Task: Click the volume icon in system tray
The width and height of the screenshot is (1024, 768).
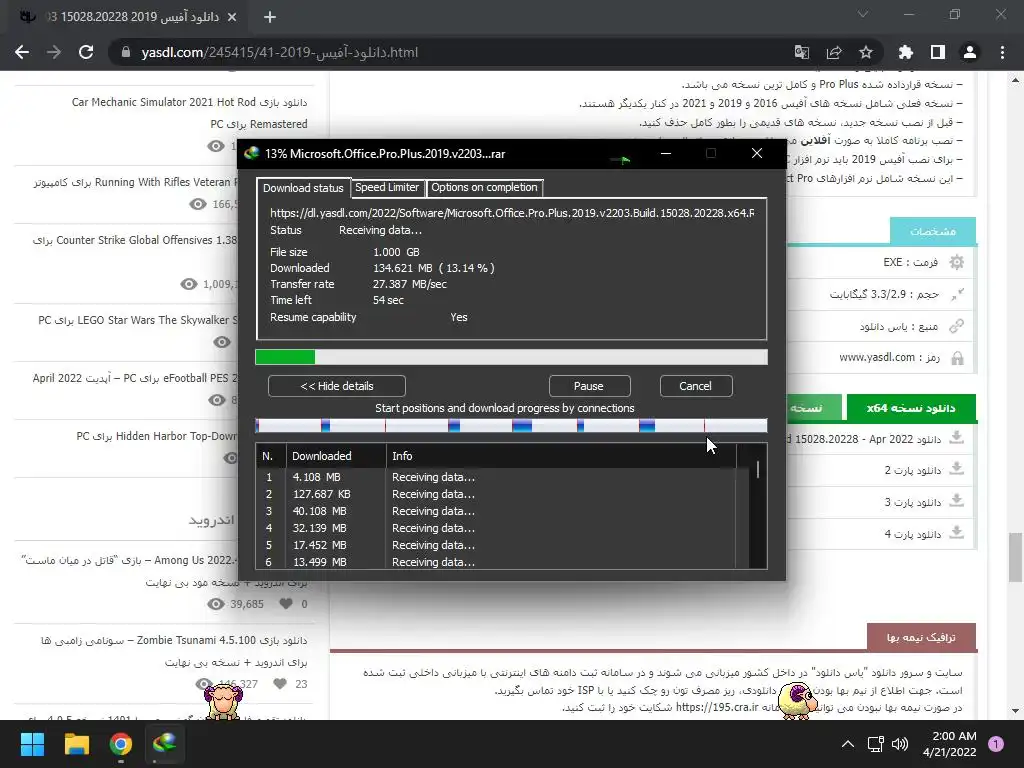Action: [900, 744]
